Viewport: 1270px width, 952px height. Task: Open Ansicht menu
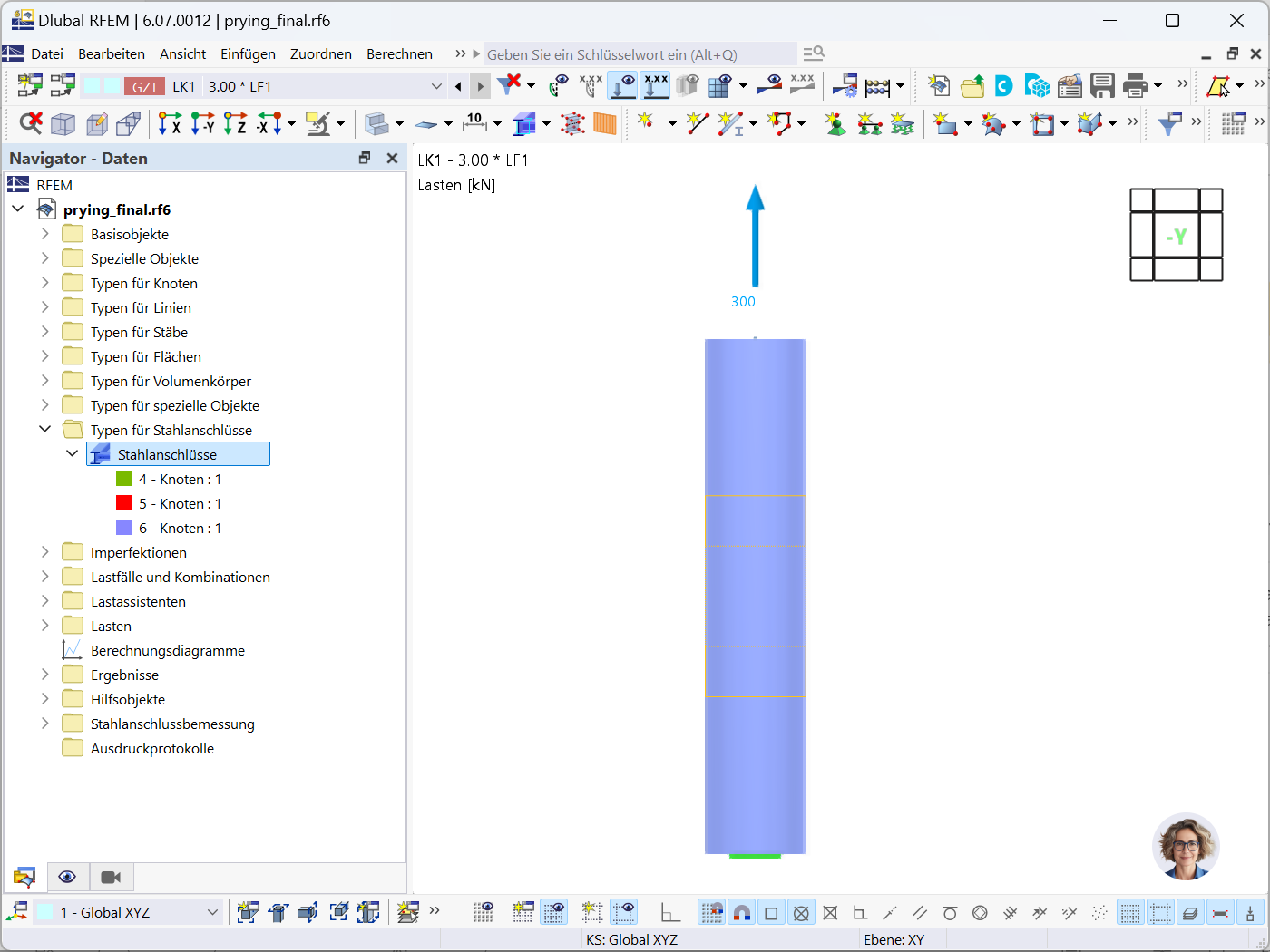tap(182, 54)
